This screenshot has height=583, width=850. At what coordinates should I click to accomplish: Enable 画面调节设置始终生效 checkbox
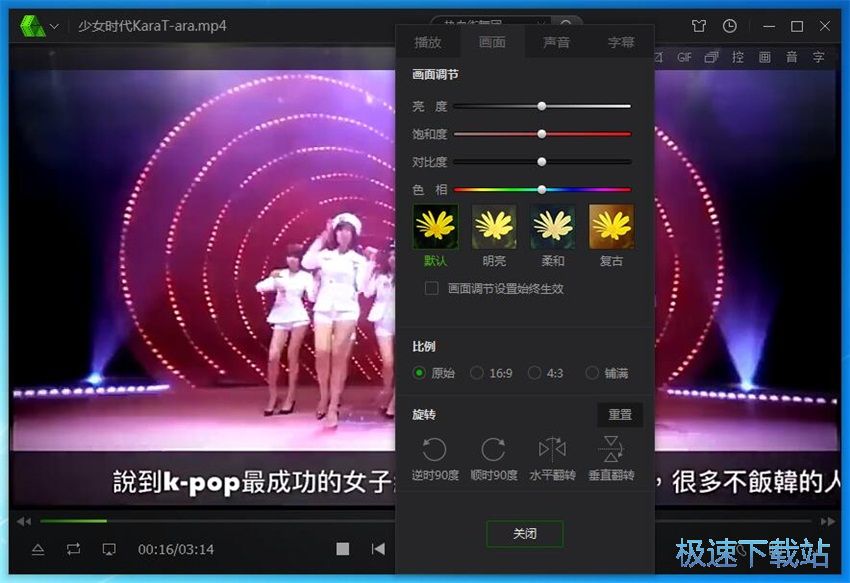tap(432, 289)
